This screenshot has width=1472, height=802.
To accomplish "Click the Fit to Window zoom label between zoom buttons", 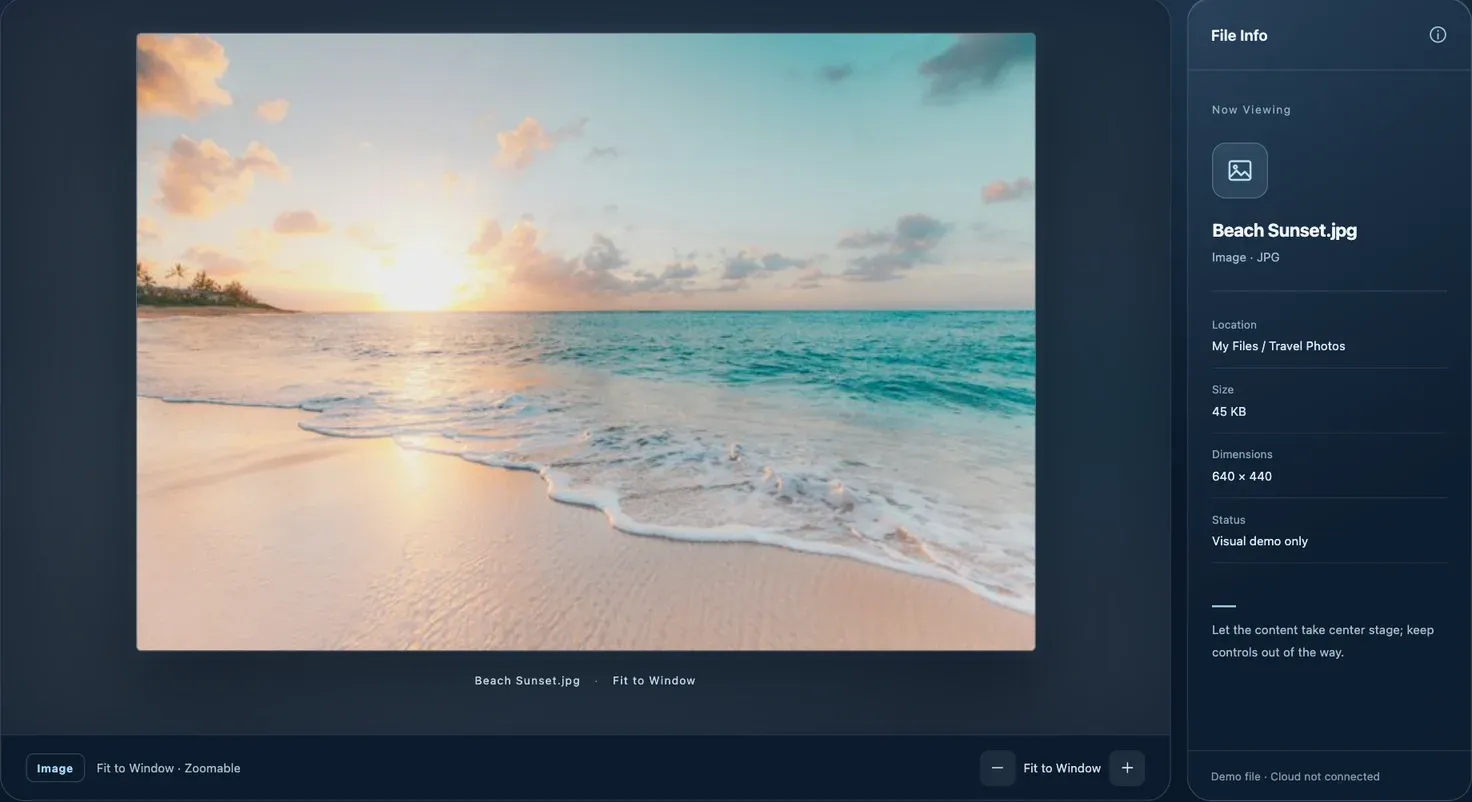I will coord(1062,768).
